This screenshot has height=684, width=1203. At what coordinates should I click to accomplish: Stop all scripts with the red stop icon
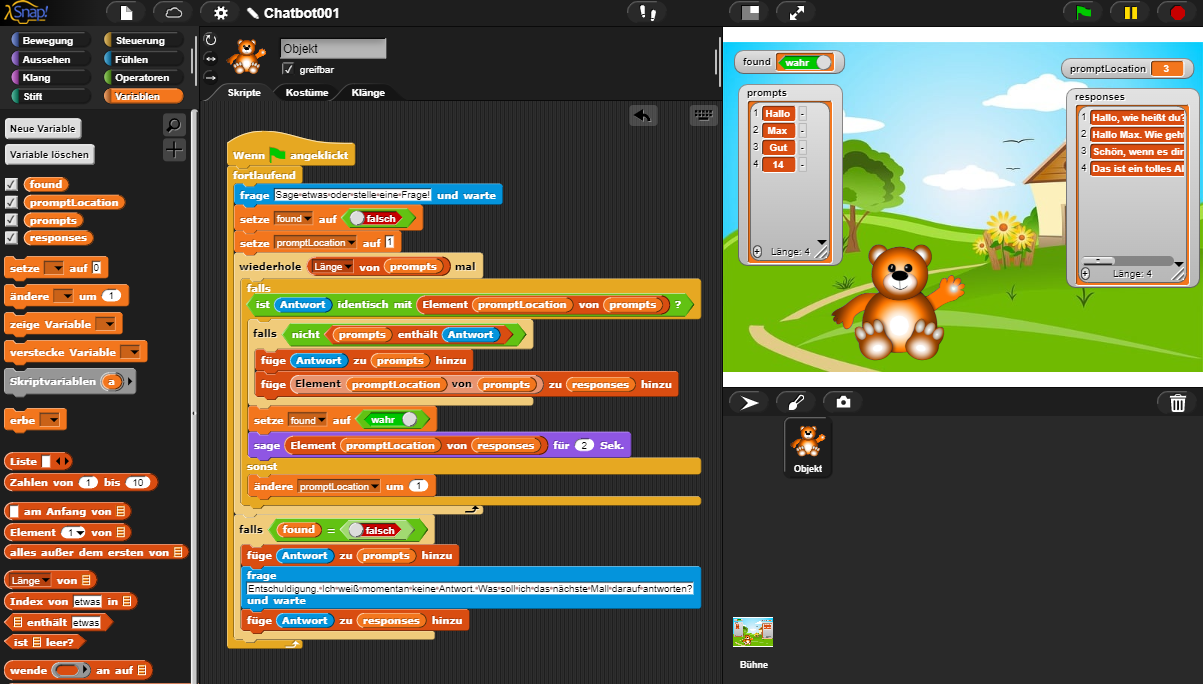(1178, 13)
